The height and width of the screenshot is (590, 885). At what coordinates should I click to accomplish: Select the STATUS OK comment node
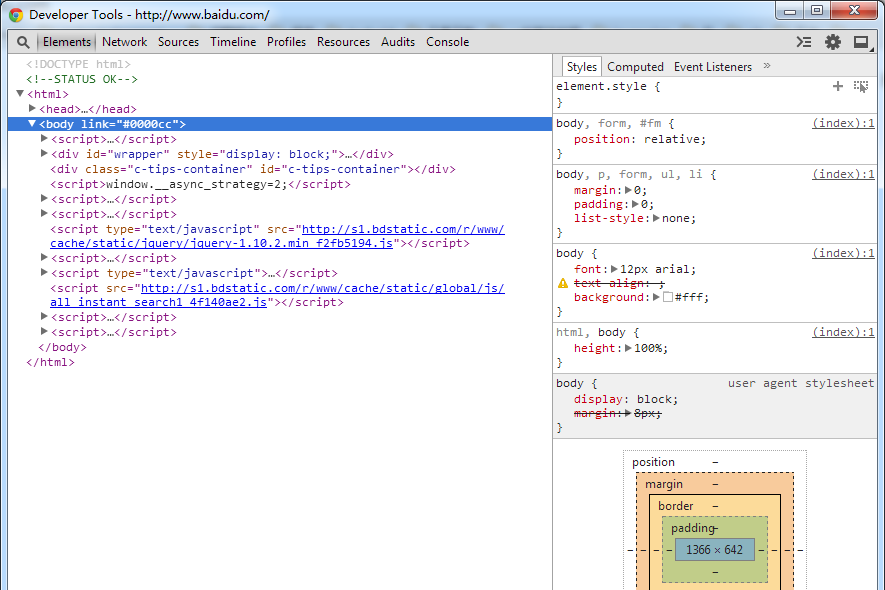[82, 79]
